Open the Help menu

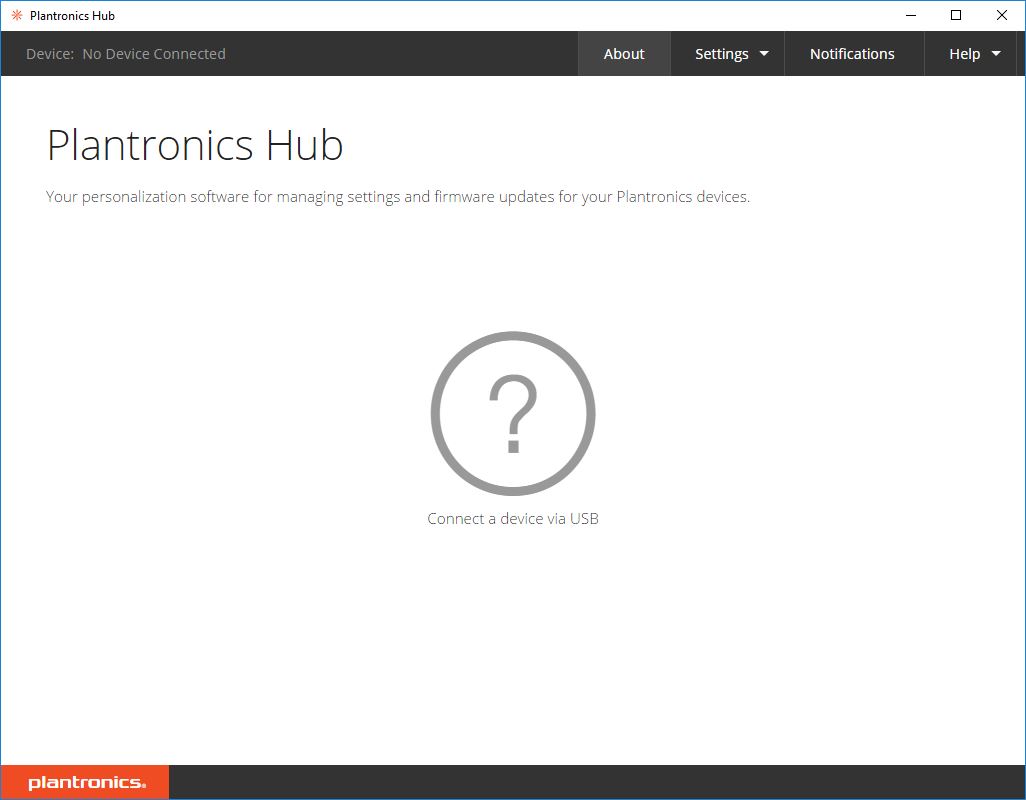coord(970,54)
